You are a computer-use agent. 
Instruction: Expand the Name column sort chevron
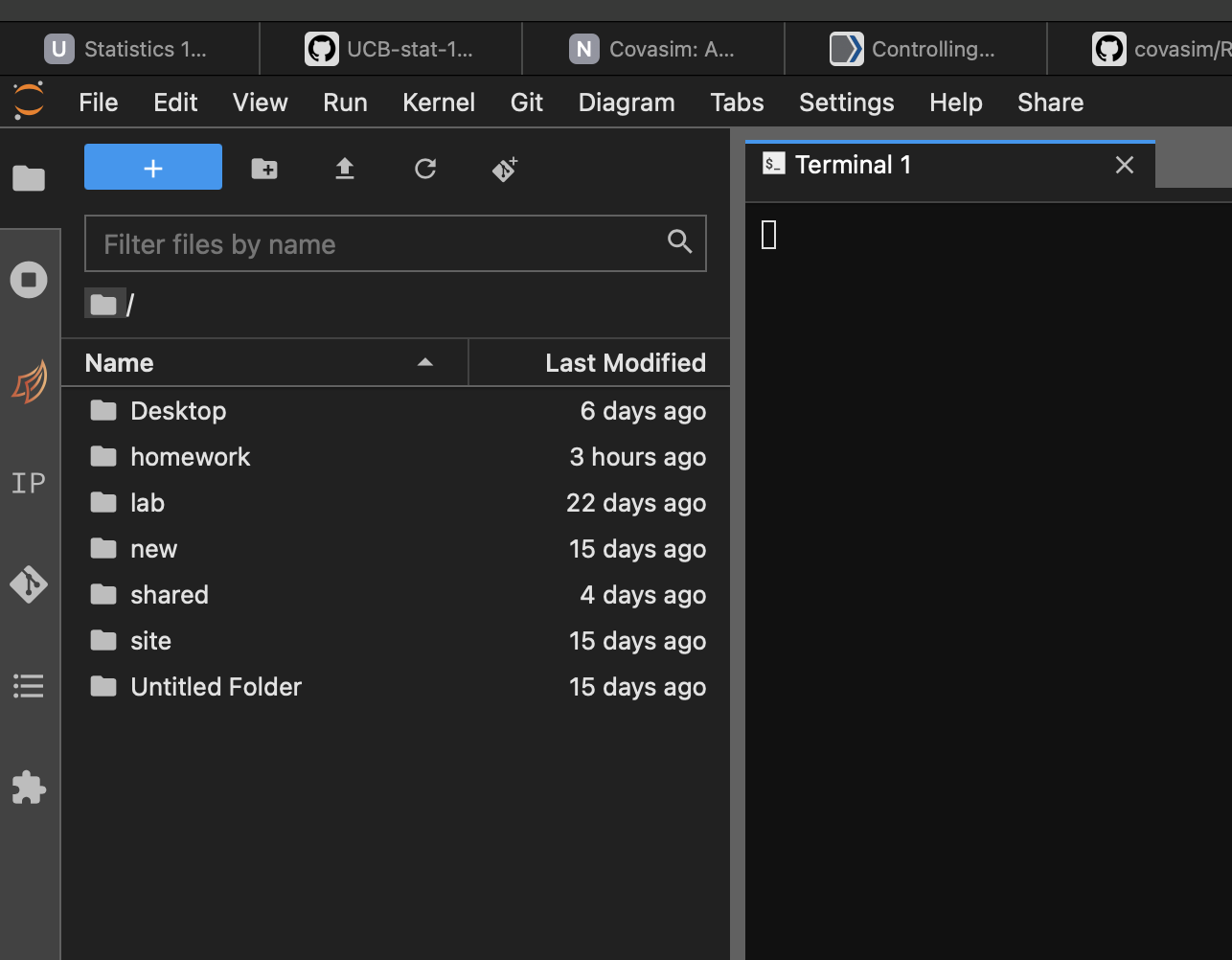(x=424, y=362)
